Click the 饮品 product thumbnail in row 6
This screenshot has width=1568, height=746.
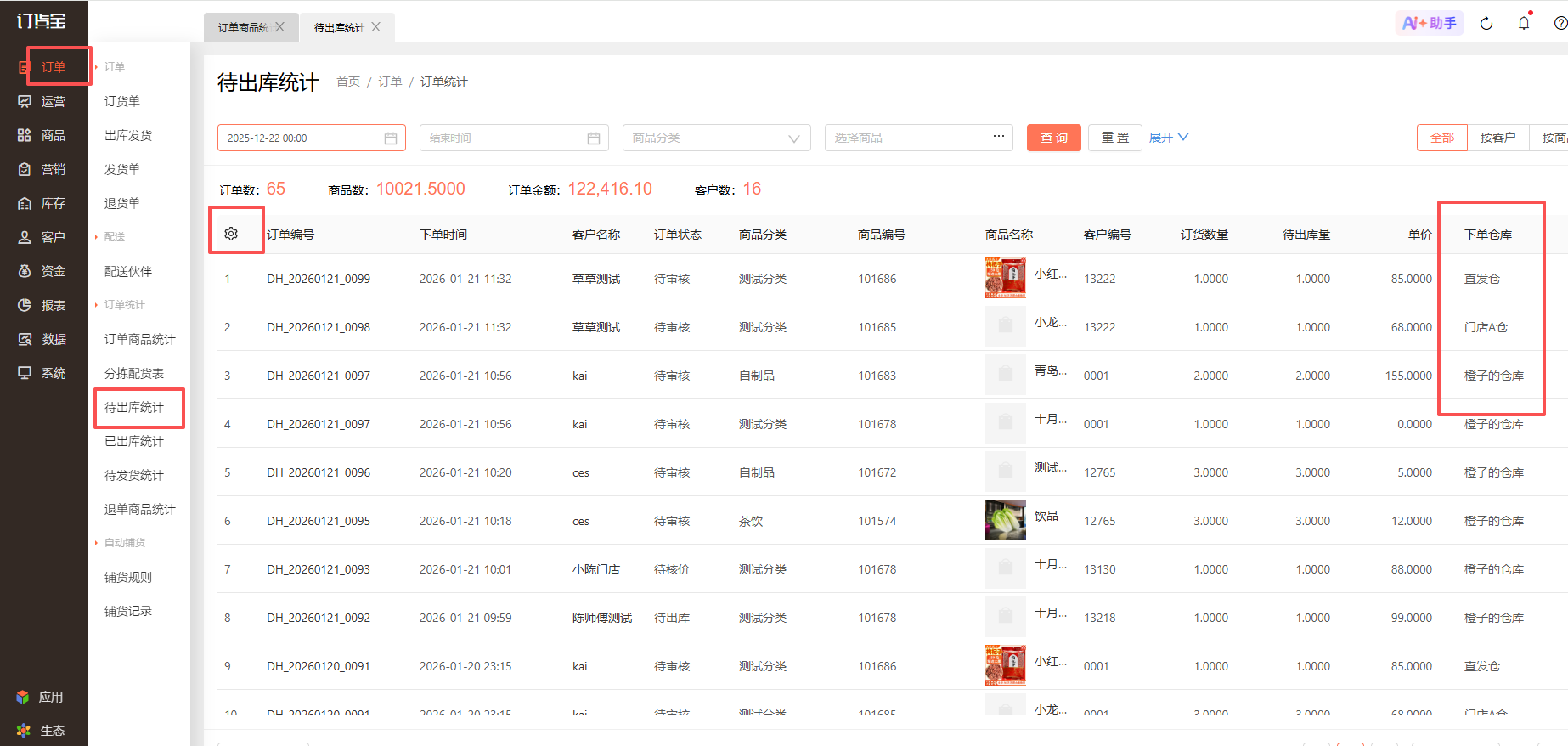pyautogui.click(x=1006, y=520)
